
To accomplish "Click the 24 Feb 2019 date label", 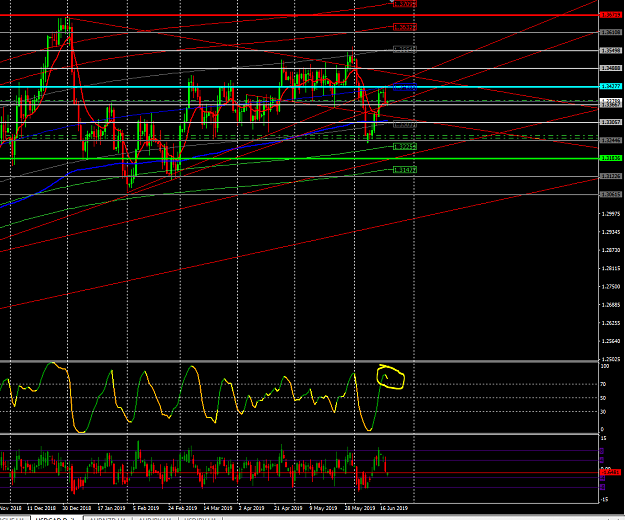I will (x=182, y=508).
